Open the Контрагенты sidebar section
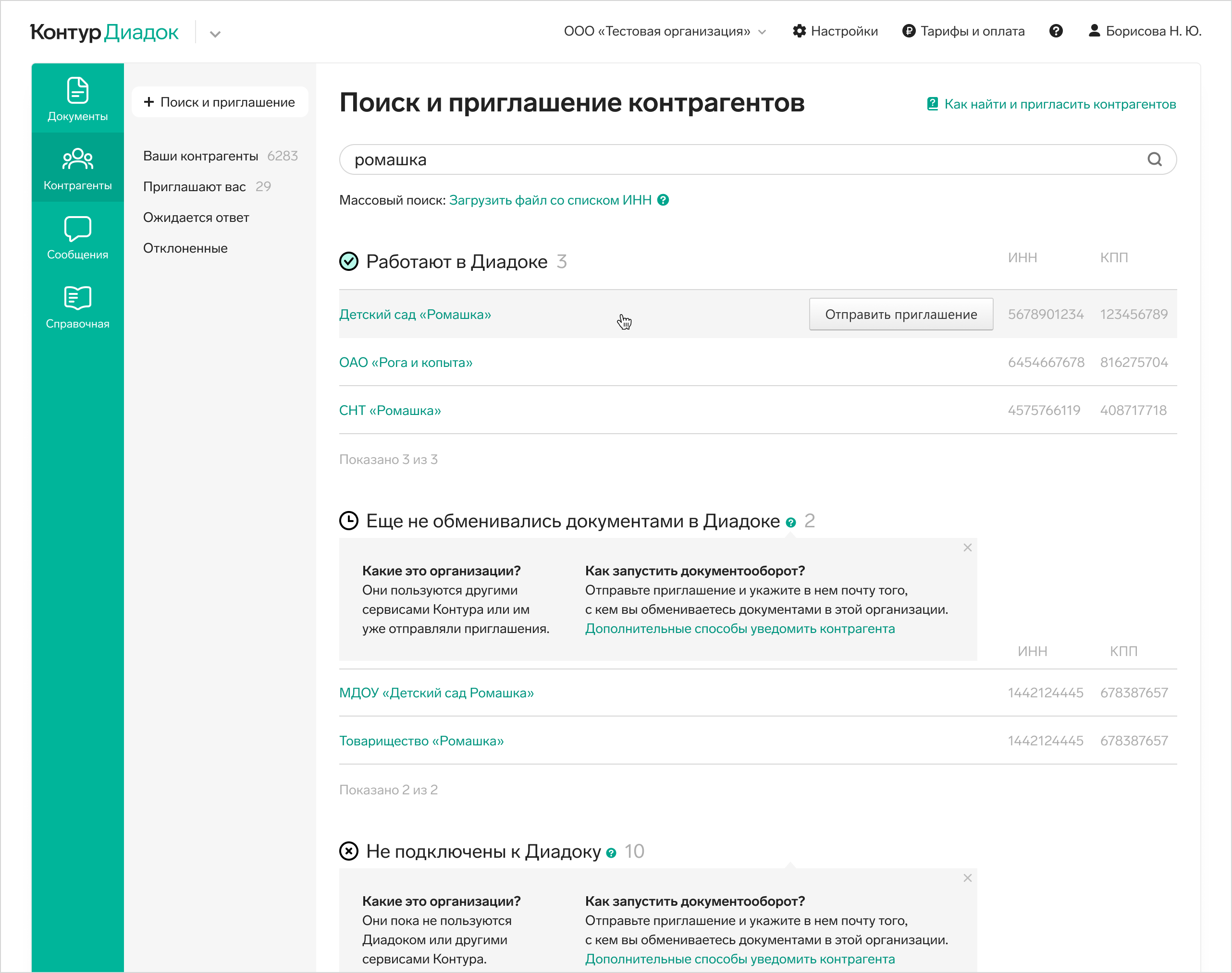 (x=77, y=168)
